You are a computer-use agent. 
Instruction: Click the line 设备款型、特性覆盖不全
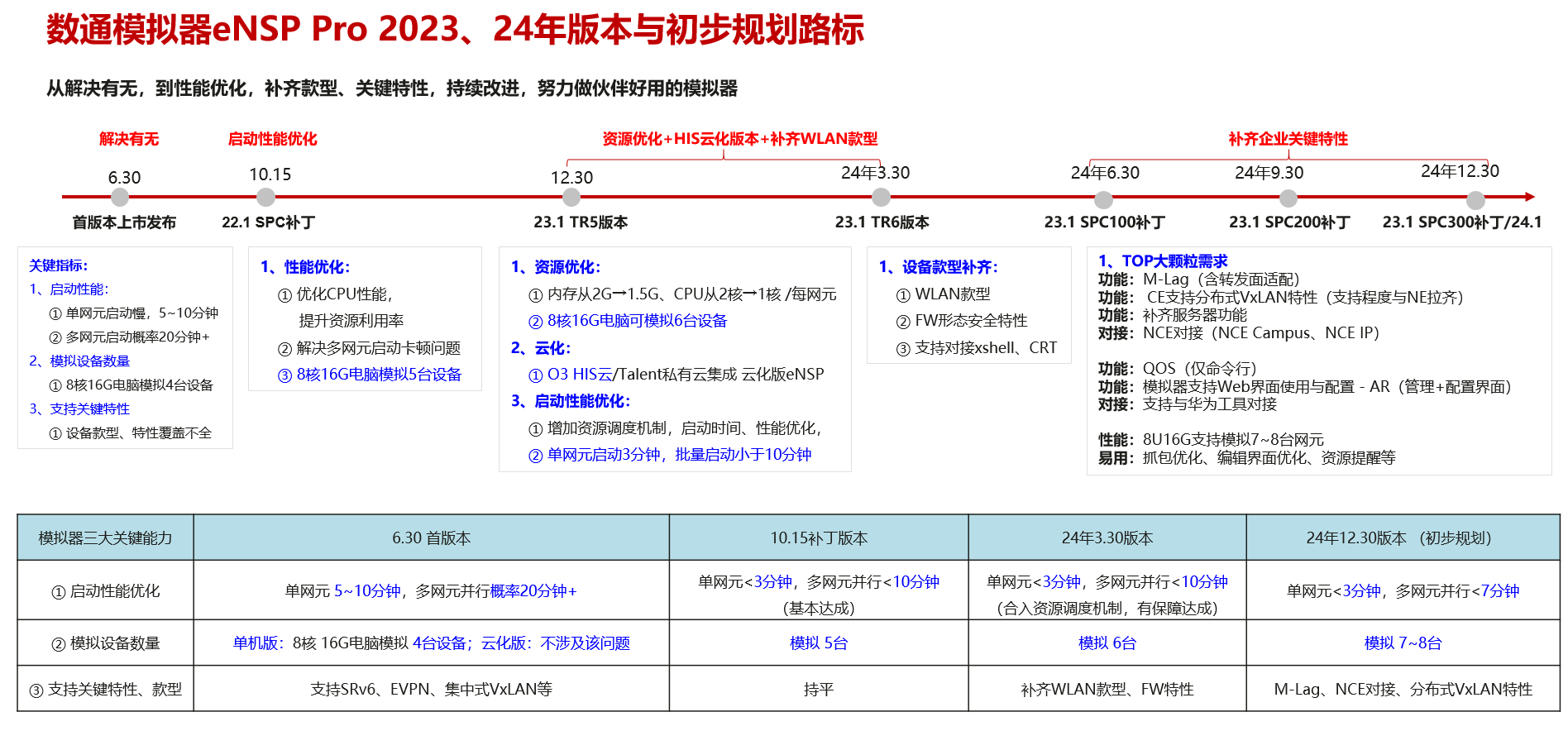pyautogui.click(x=131, y=433)
